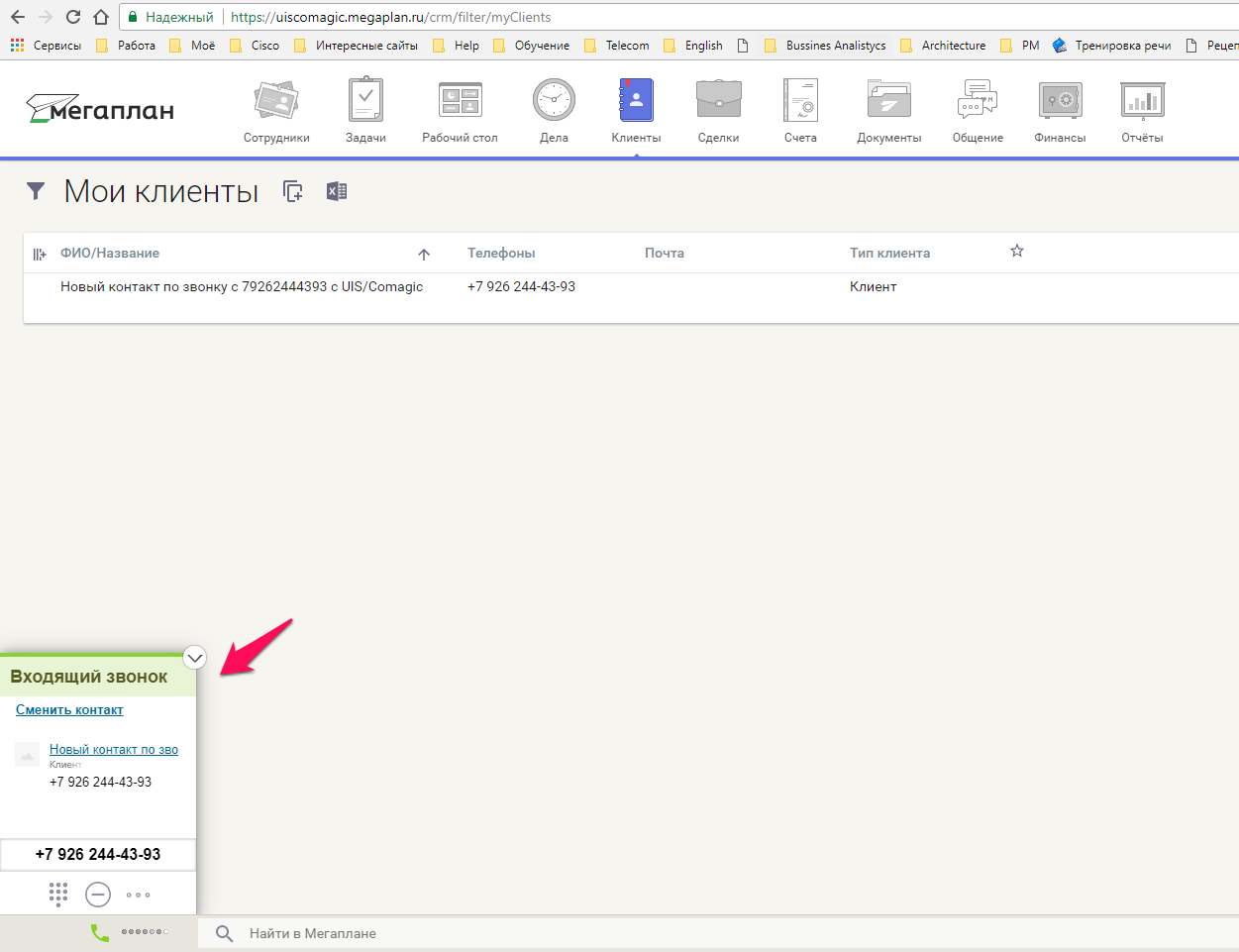Sort by ФИО/Название arrow
This screenshot has width=1239, height=952.
pyautogui.click(x=424, y=255)
